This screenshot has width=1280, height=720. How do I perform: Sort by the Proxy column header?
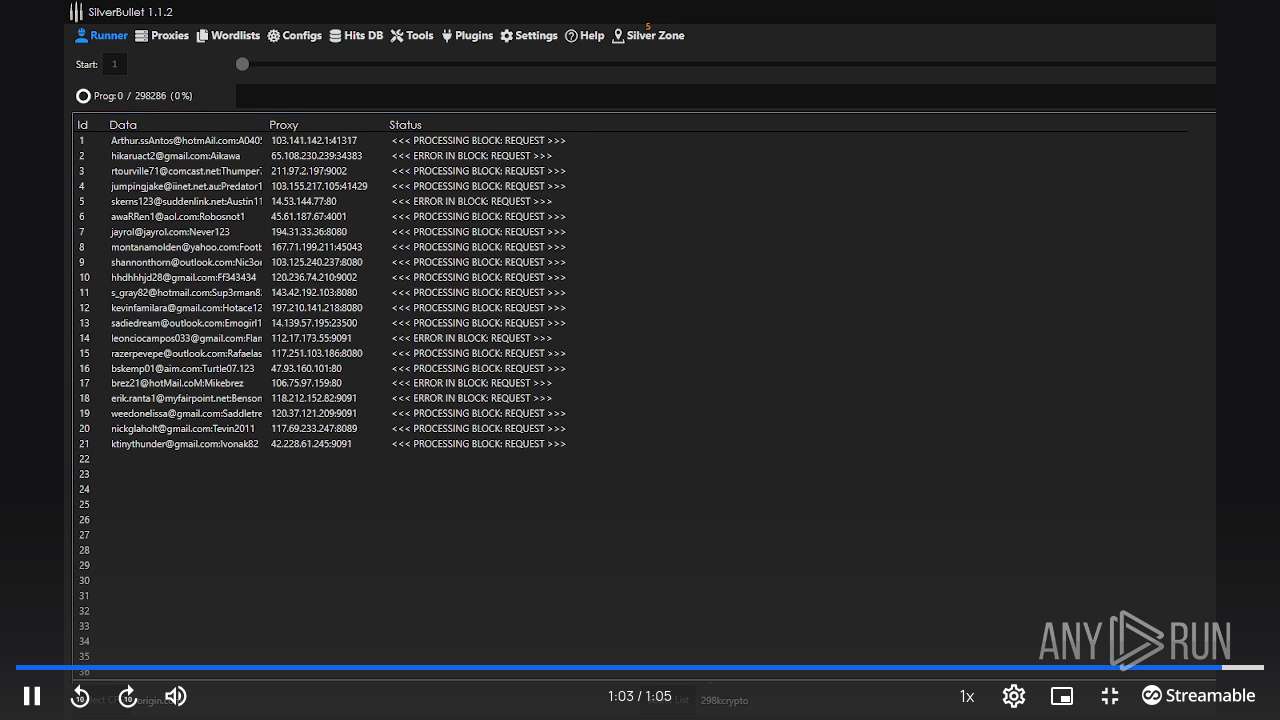point(284,125)
